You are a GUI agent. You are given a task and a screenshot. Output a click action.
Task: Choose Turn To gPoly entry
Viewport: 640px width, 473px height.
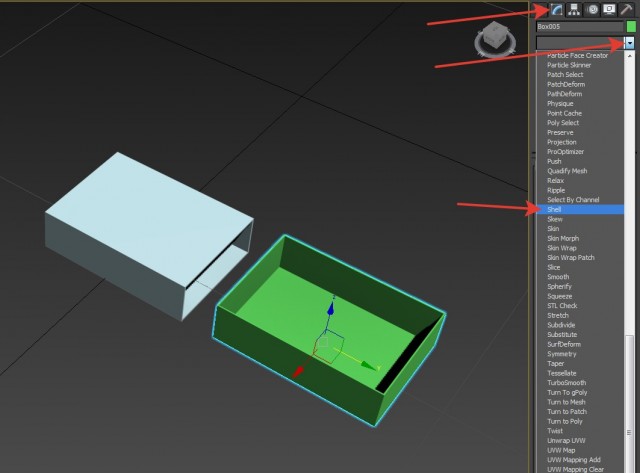coord(567,393)
